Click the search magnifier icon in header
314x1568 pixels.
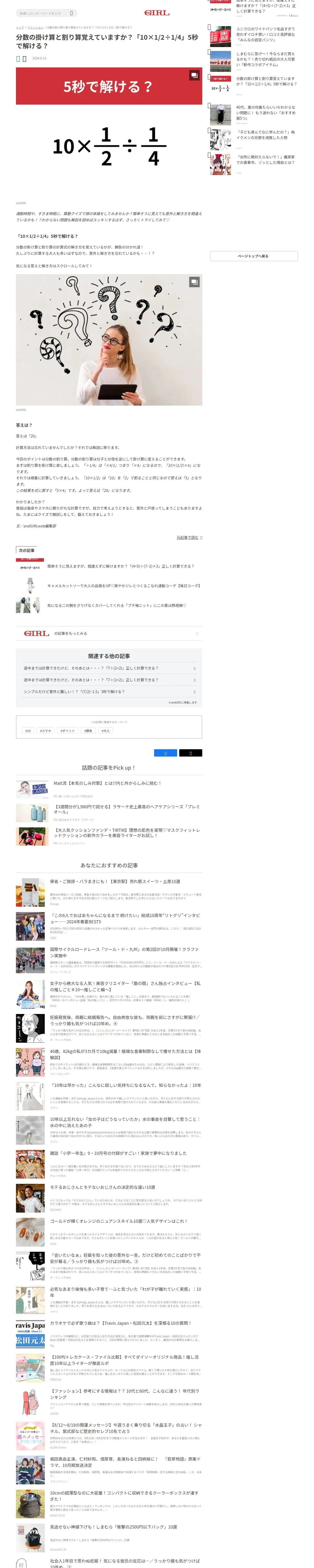[71, 13]
